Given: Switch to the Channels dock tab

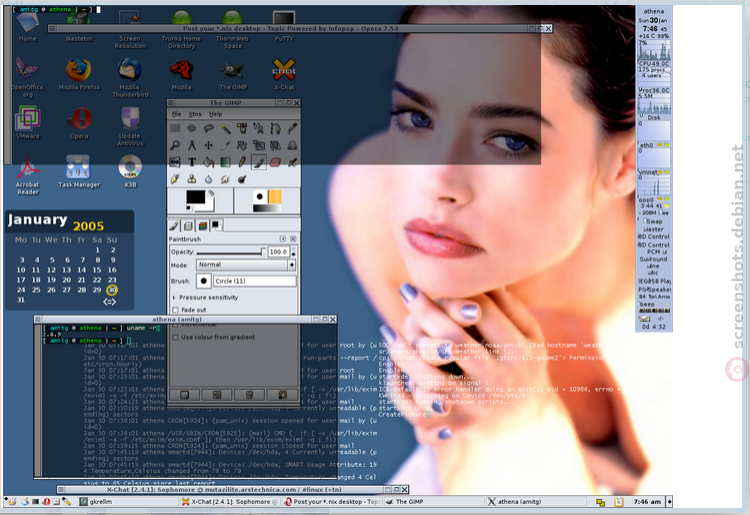Looking at the screenshot, I should (x=203, y=226).
